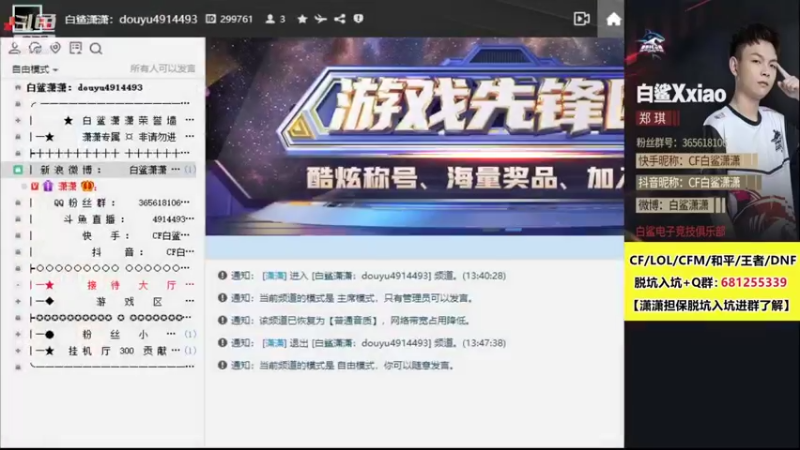Click the lock icon on QQ粉丝群 row
The width and height of the screenshot is (800, 450).
[18, 203]
